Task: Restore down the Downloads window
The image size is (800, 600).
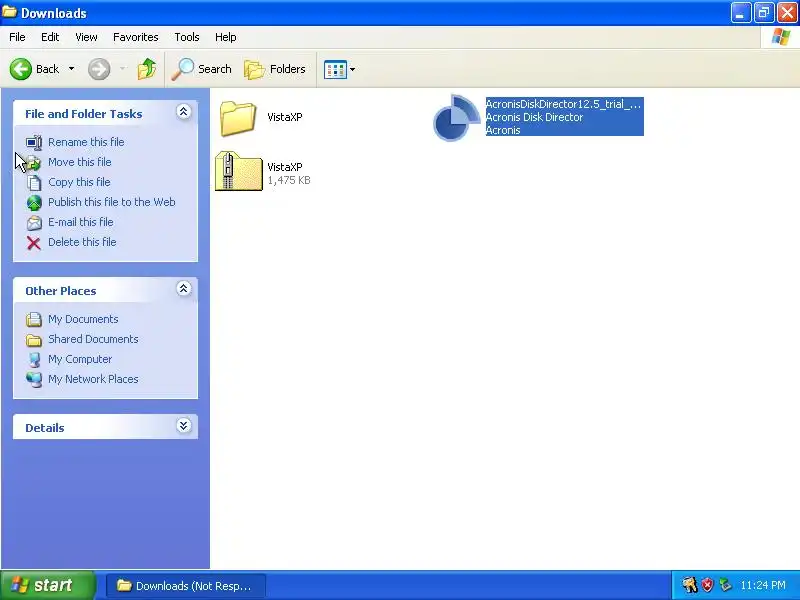Action: (x=764, y=13)
